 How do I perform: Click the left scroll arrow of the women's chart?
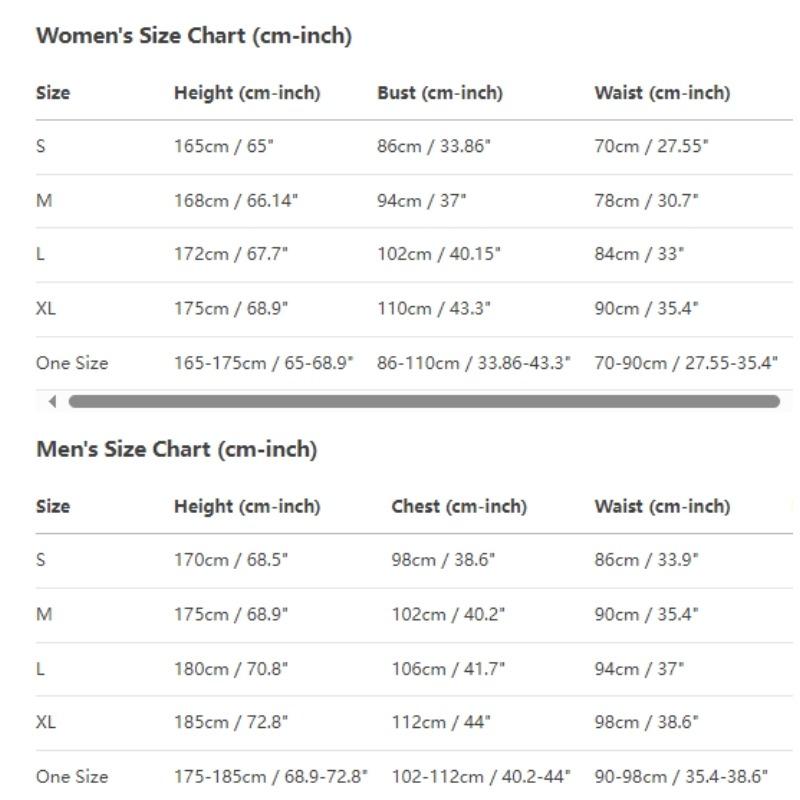coord(52,402)
